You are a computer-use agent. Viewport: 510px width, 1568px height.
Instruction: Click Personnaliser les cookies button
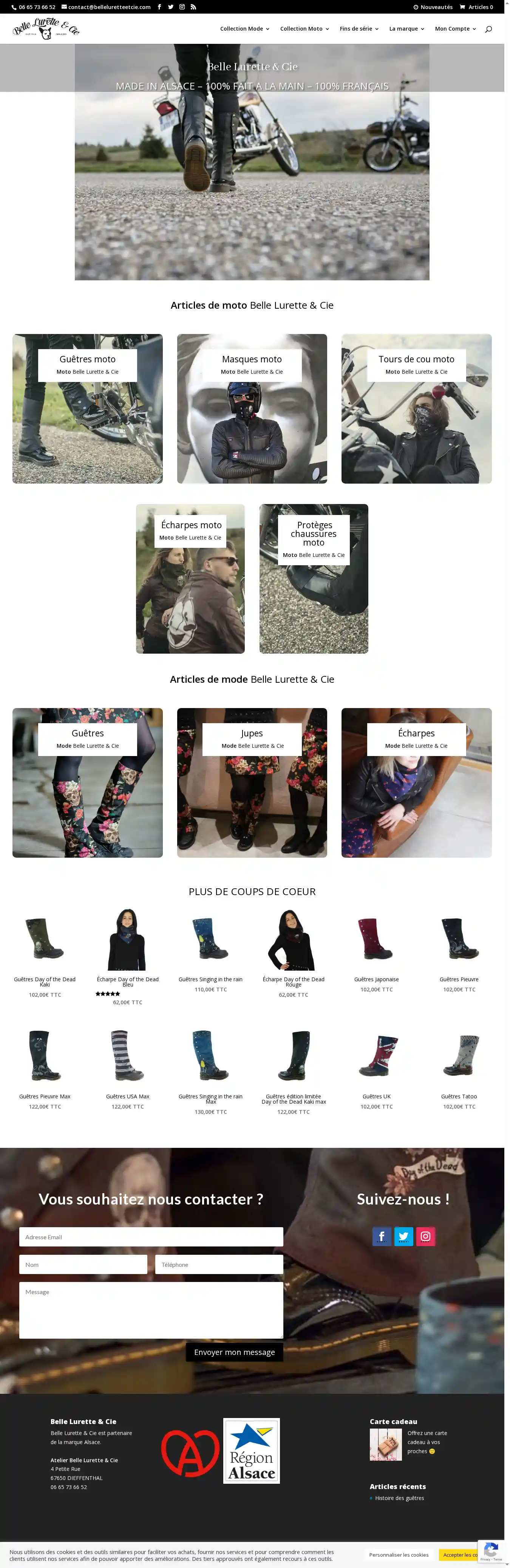click(399, 1555)
